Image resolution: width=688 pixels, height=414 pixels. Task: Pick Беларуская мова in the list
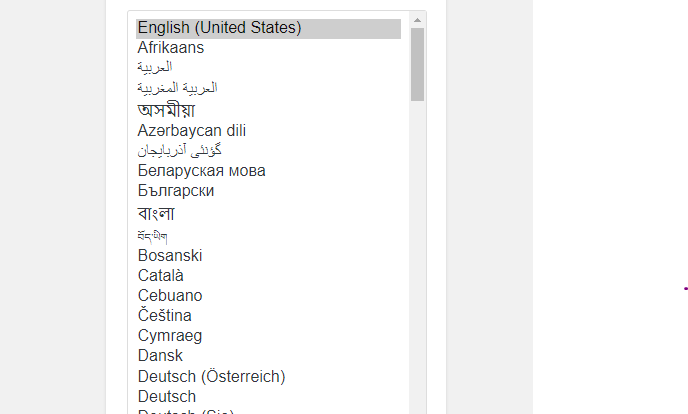click(x=268, y=171)
